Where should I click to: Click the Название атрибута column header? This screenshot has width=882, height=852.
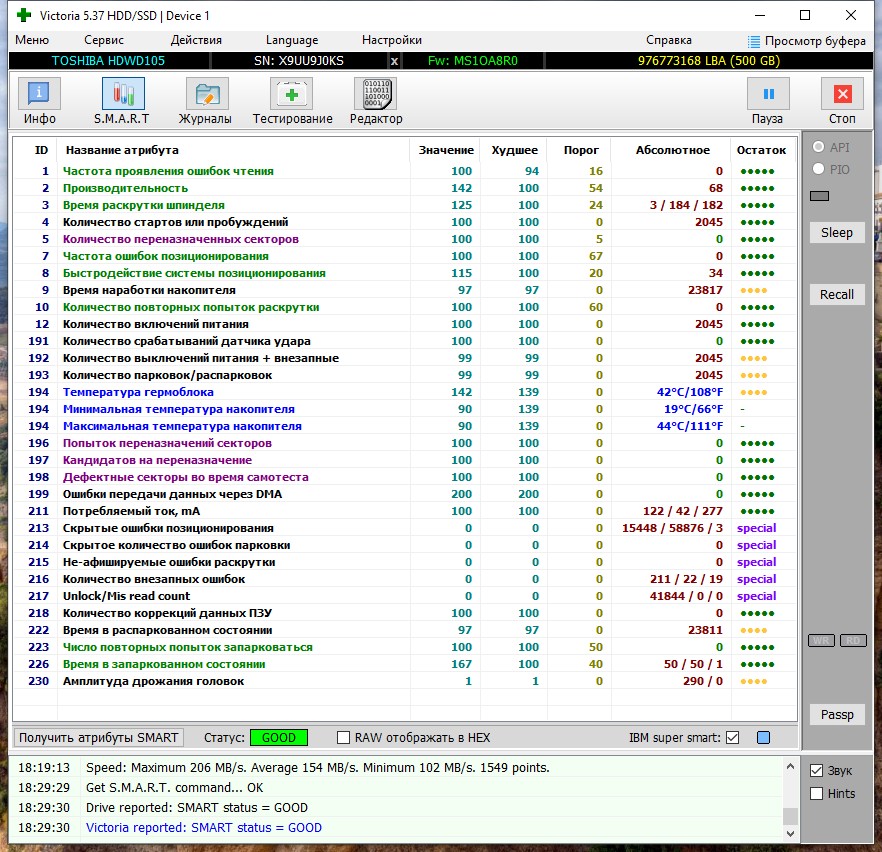click(122, 150)
